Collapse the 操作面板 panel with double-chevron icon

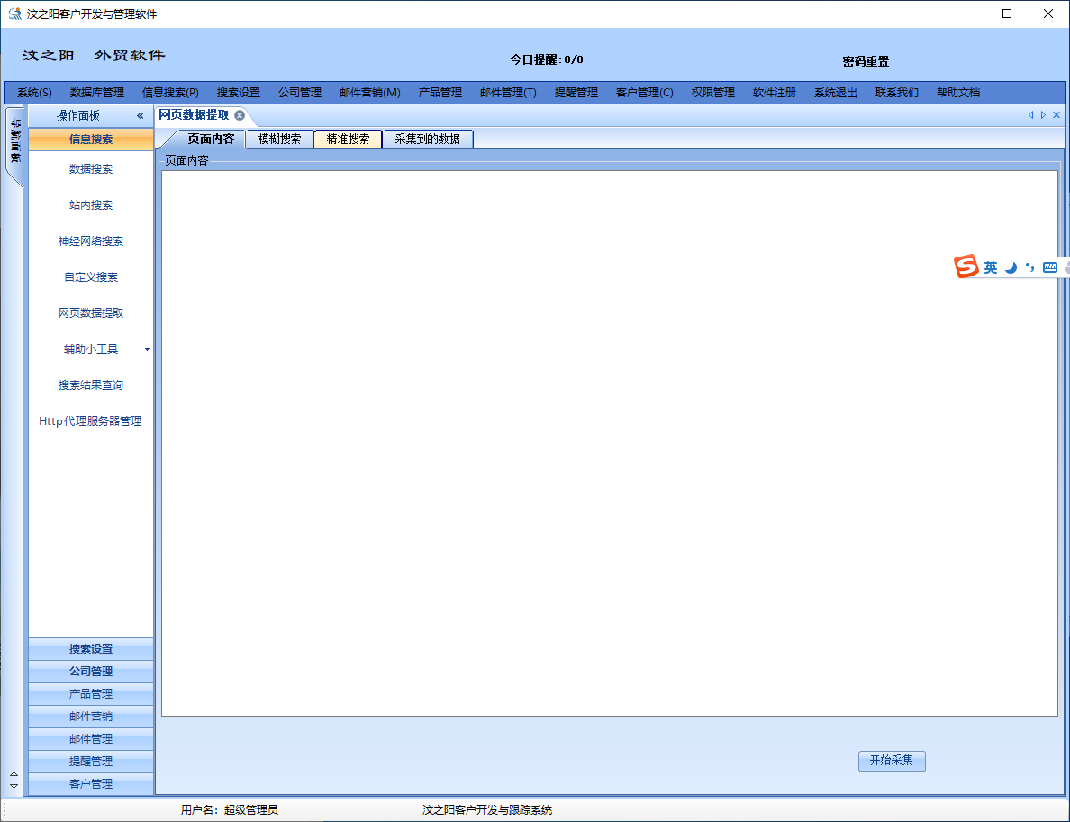click(140, 116)
